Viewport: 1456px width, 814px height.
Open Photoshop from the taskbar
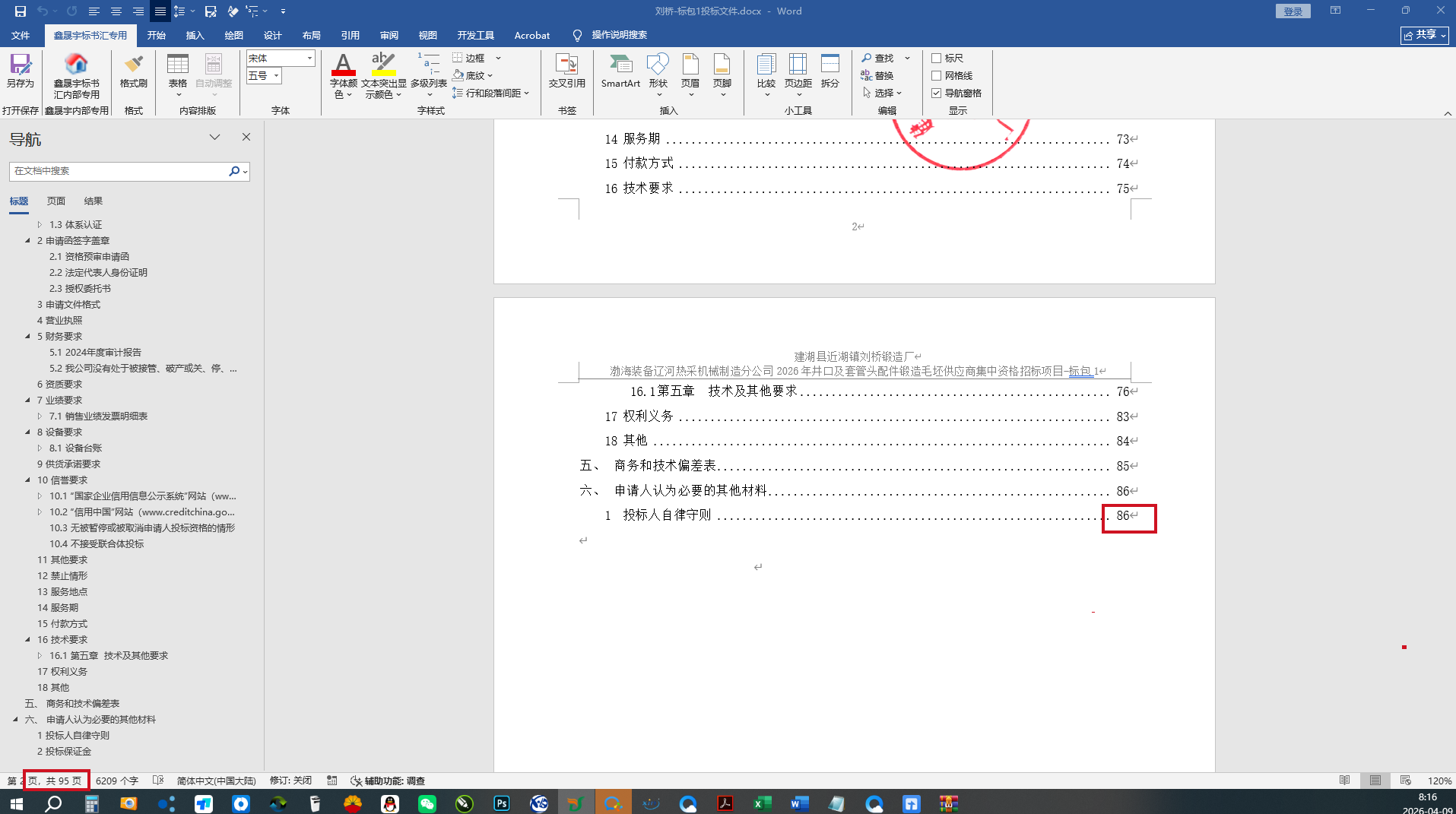tap(502, 803)
